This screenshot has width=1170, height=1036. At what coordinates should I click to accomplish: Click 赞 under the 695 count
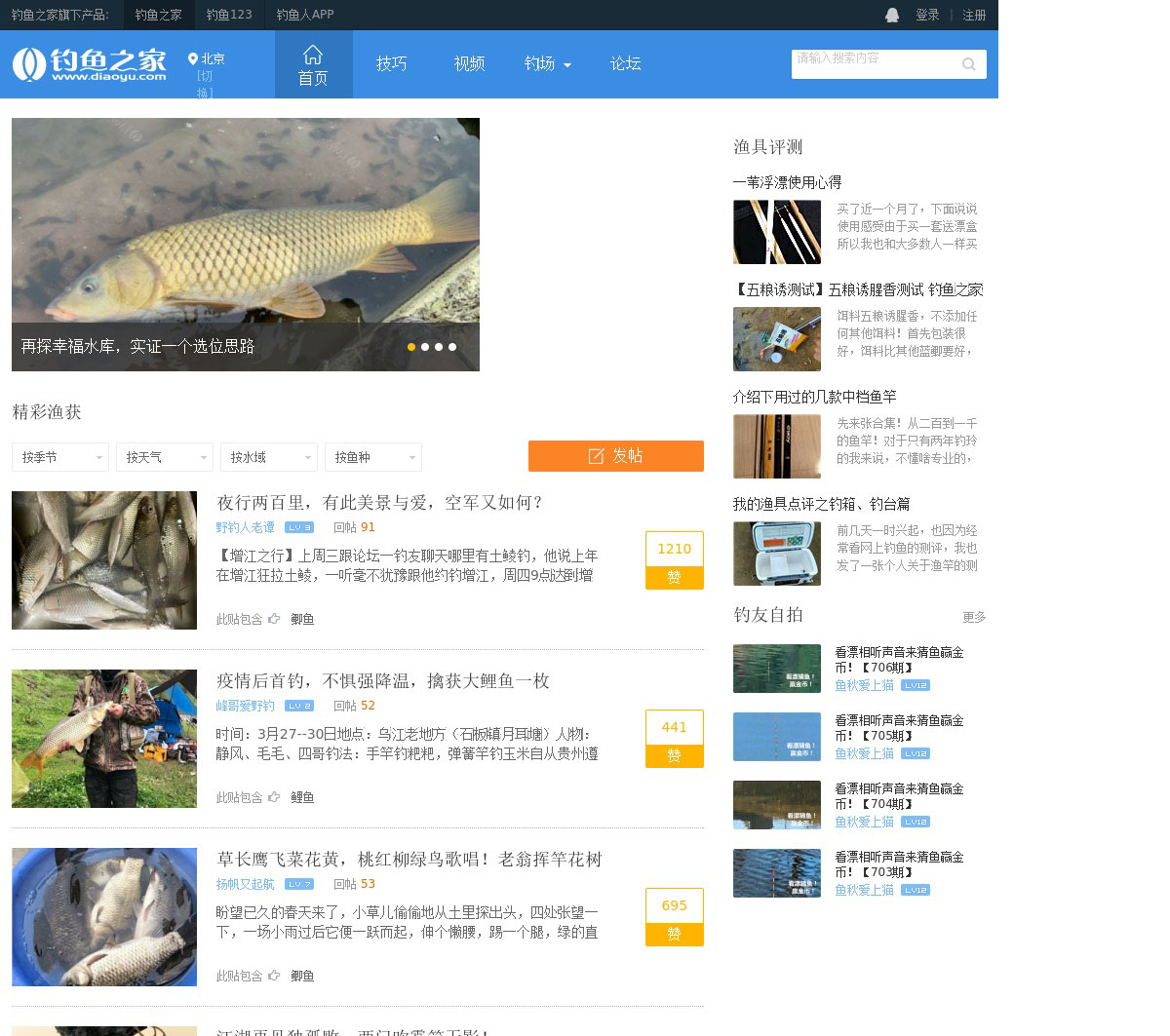click(674, 935)
